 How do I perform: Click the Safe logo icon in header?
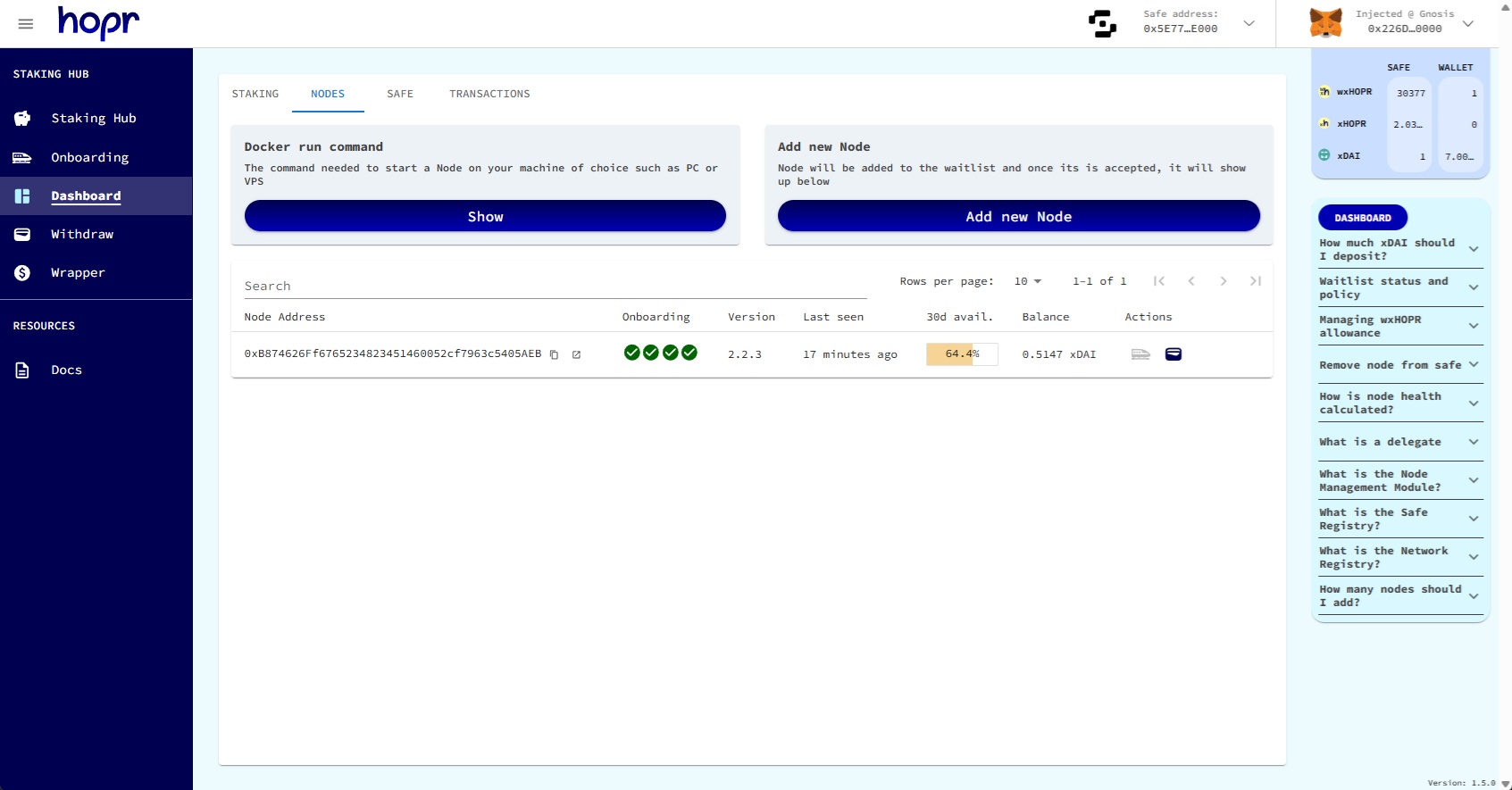click(x=1103, y=23)
